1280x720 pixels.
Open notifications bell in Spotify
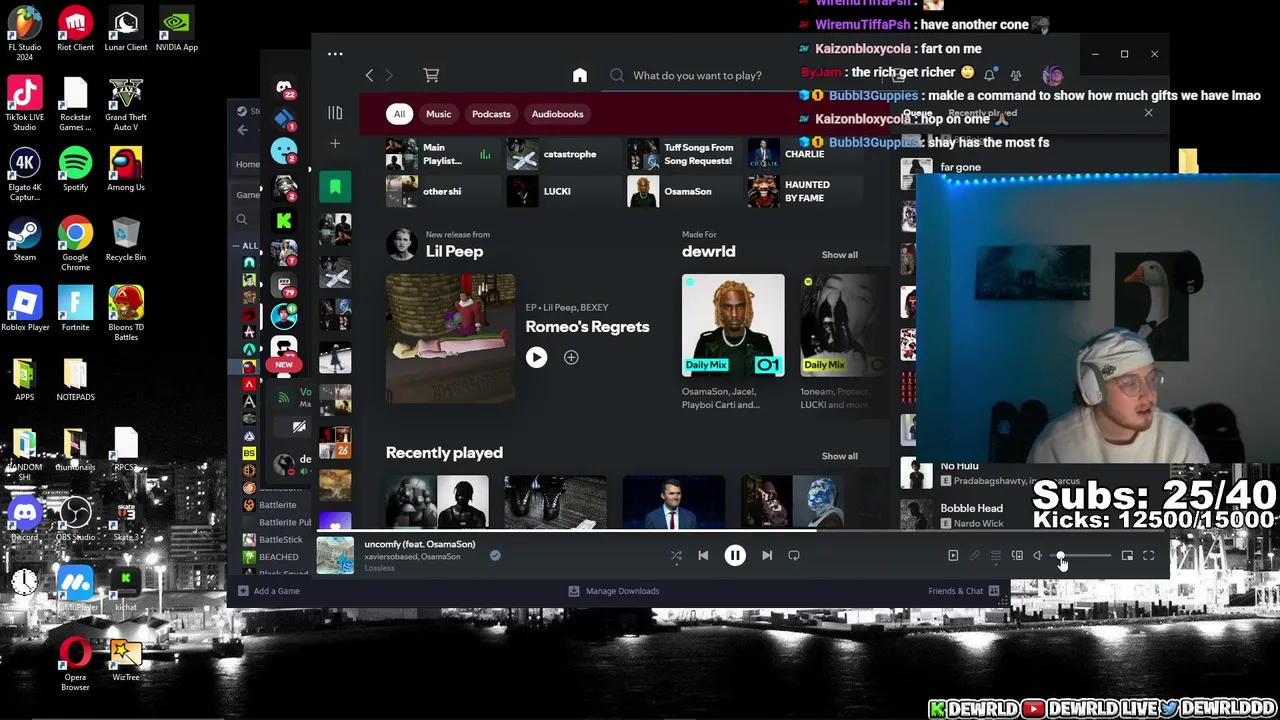tap(989, 75)
